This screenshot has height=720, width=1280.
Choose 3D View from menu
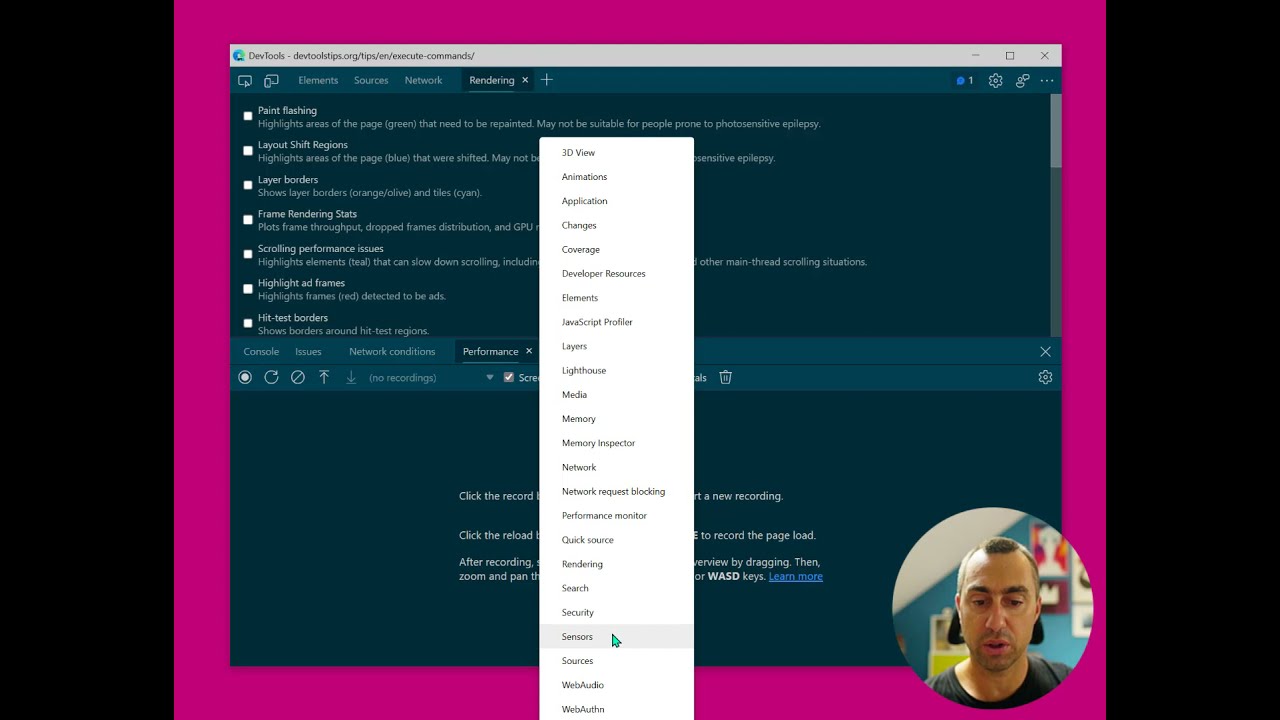click(616, 153)
